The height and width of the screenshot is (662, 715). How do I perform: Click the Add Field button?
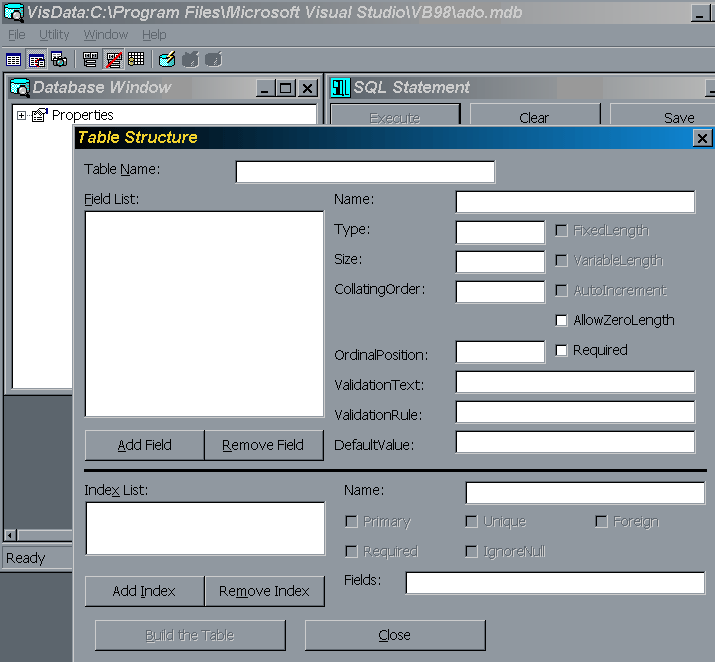145,445
